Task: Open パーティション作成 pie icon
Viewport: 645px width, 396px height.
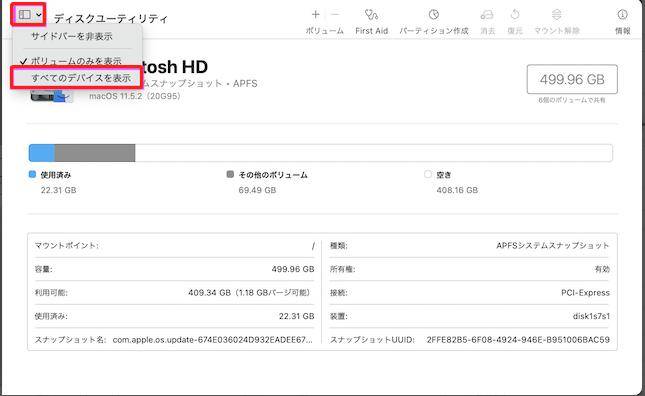Action: point(434,15)
